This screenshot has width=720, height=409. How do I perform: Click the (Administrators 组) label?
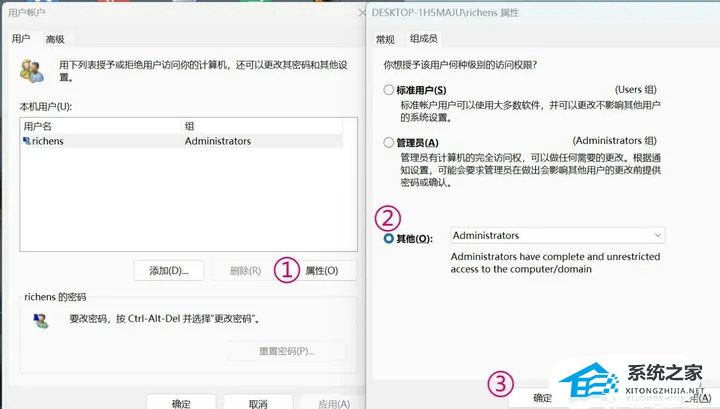point(614,140)
